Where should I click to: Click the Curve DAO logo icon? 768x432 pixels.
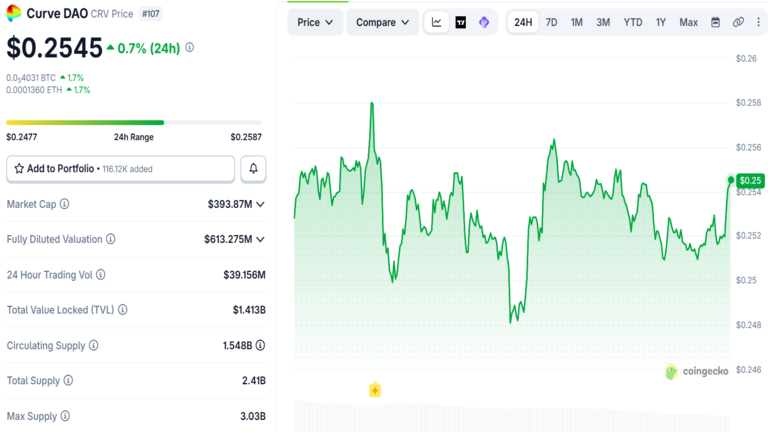[x=14, y=13]
